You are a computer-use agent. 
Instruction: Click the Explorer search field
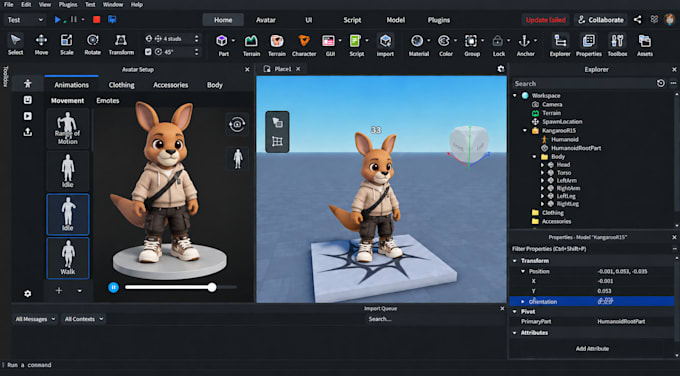pos(583,84)
